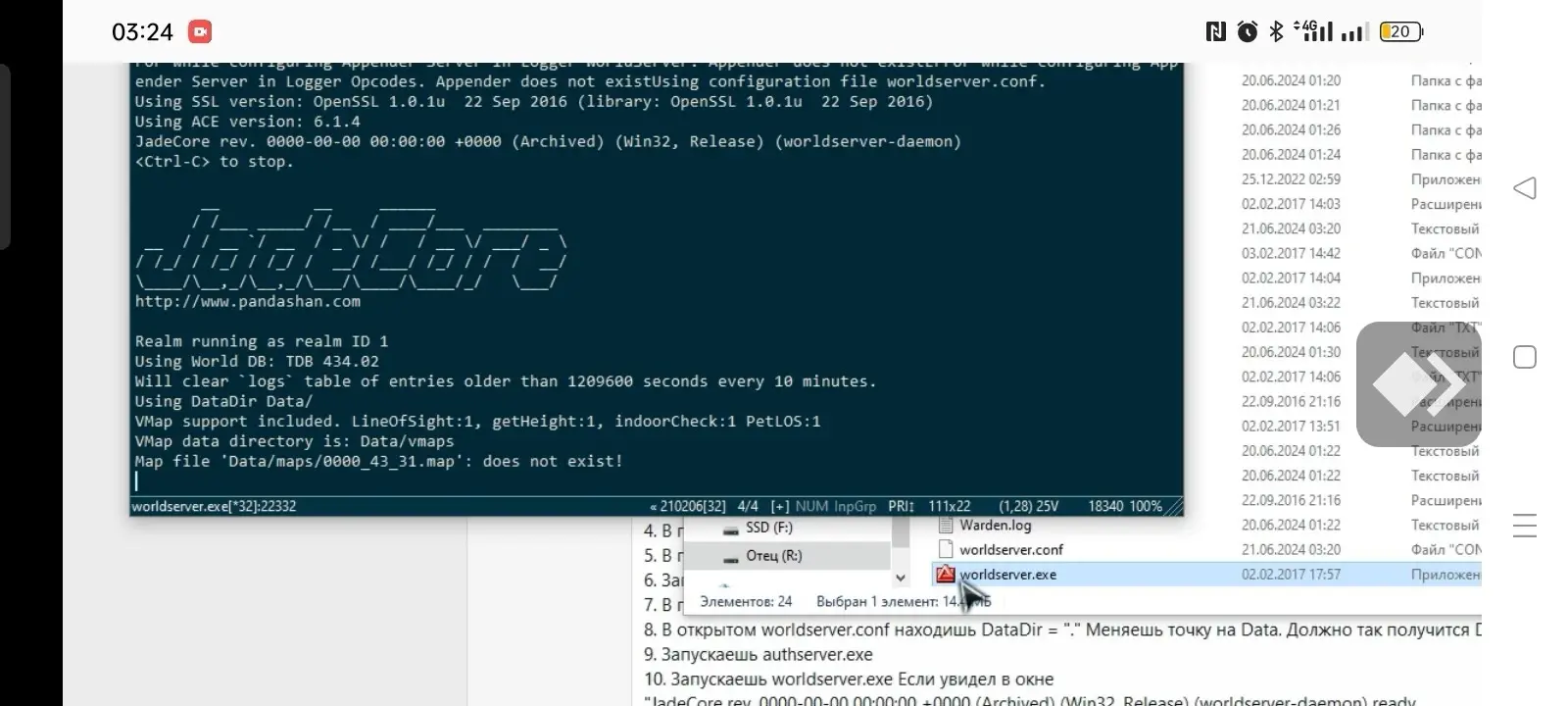Click the 'Realm running as realm ID 1' line

(262, 341)
